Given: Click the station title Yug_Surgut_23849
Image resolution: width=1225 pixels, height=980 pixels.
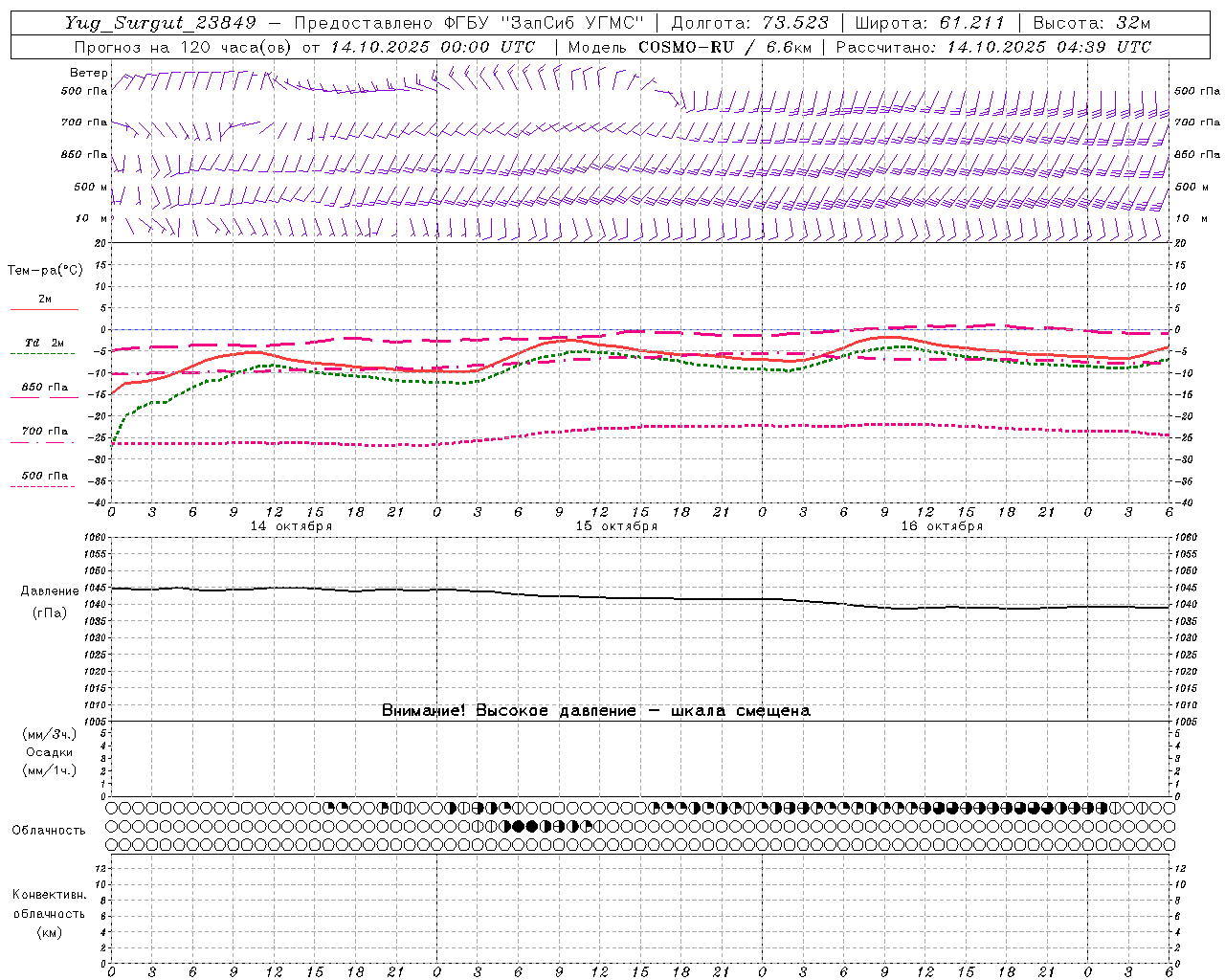Looking at the screenshot, I should click(161, 23).
